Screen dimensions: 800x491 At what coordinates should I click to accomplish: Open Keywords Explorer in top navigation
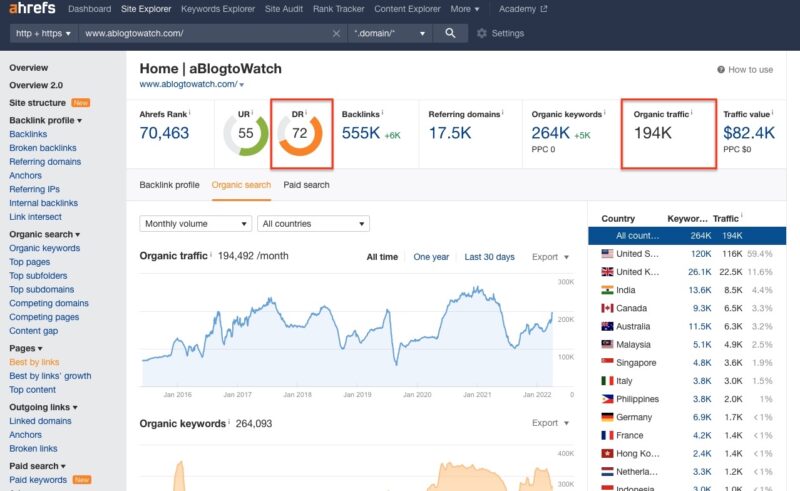point(218,9)
